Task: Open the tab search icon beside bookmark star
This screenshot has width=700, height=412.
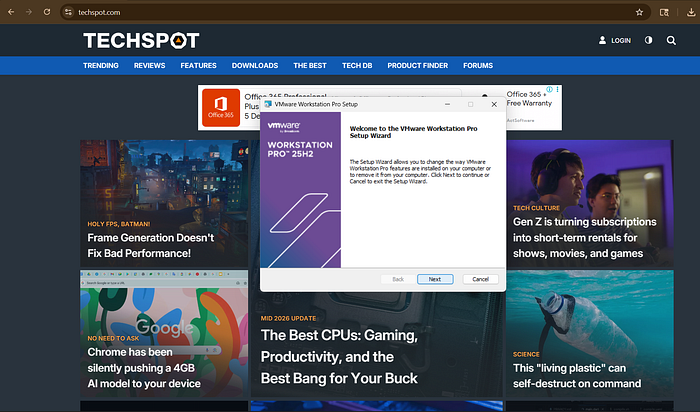Action: pos(664,12)
